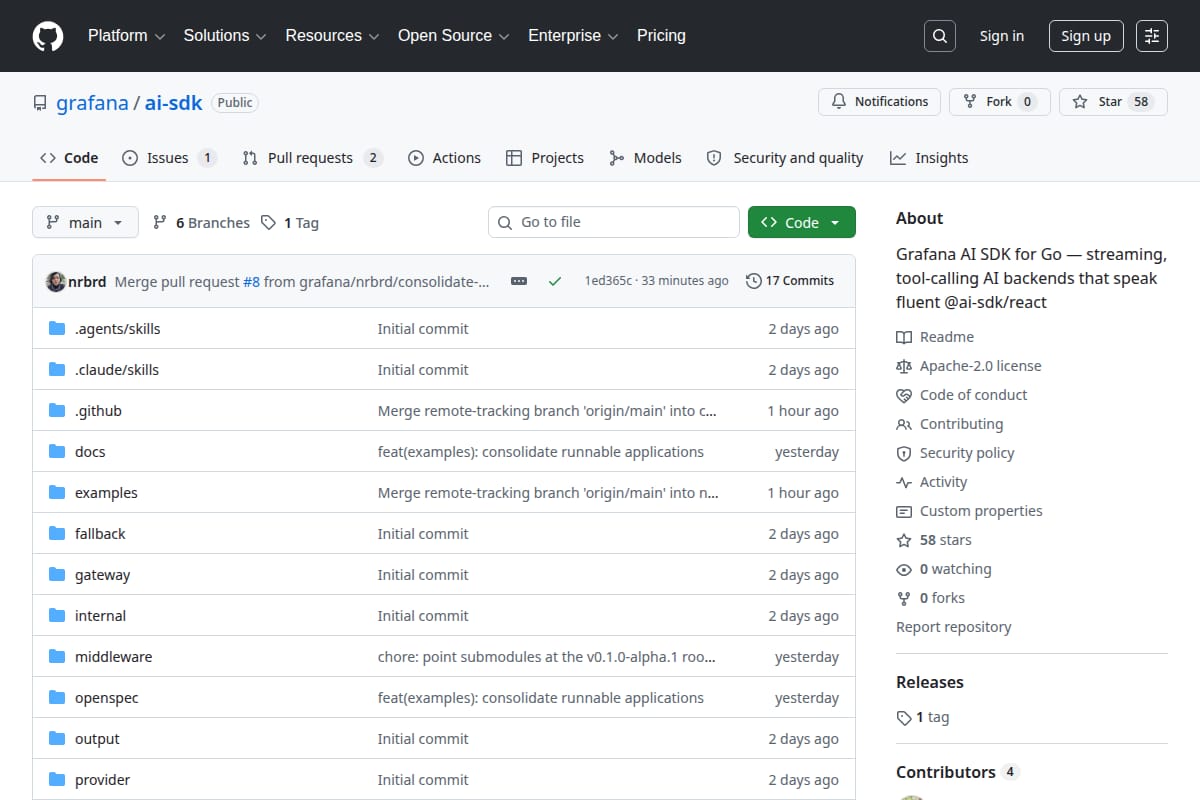This screenshot has width=1200, height=800.
Task: Open pull request #8 link
Action: [251, 282]
